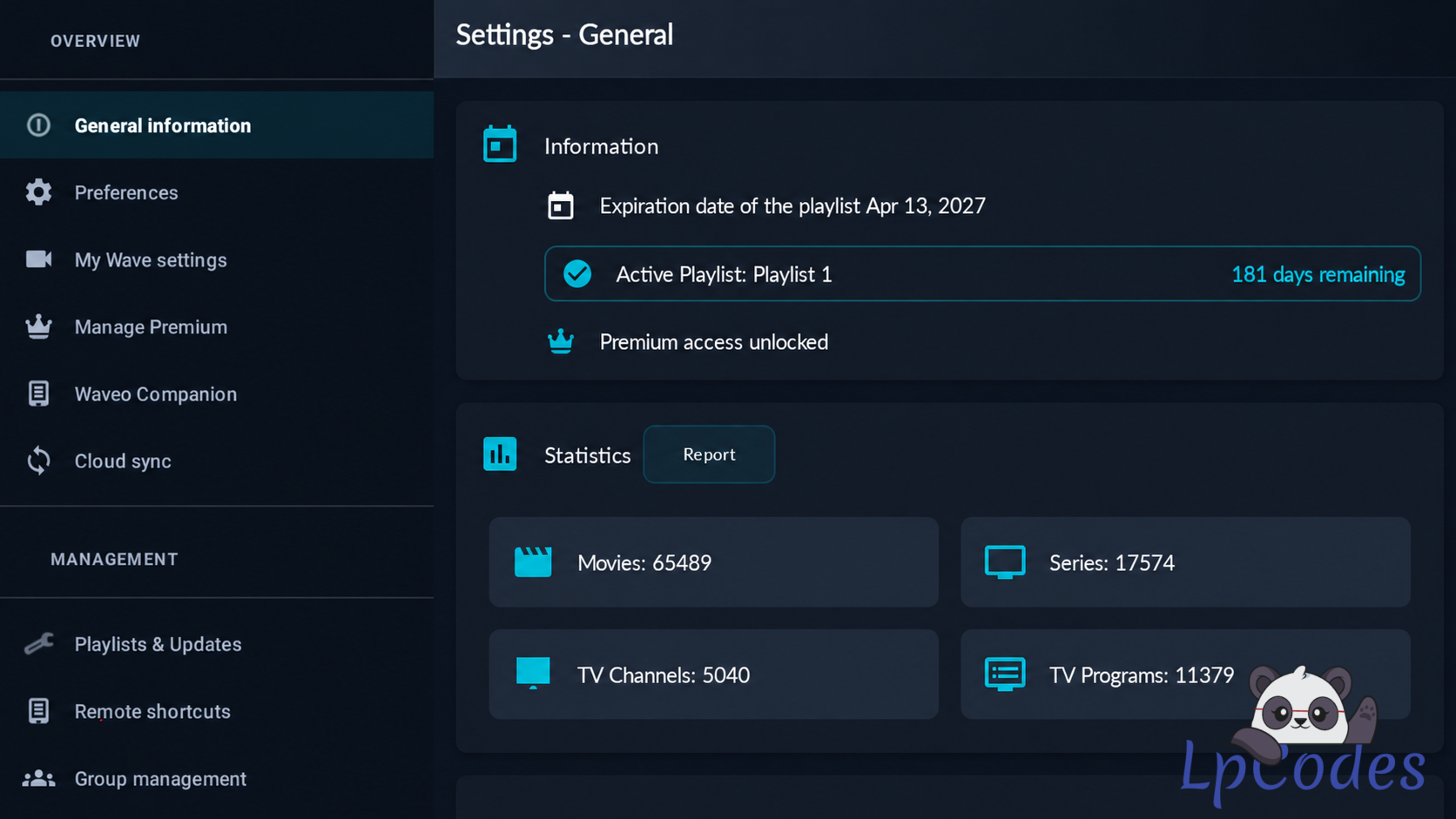
Task: Click the Statistics heading text
Action: 587,455
